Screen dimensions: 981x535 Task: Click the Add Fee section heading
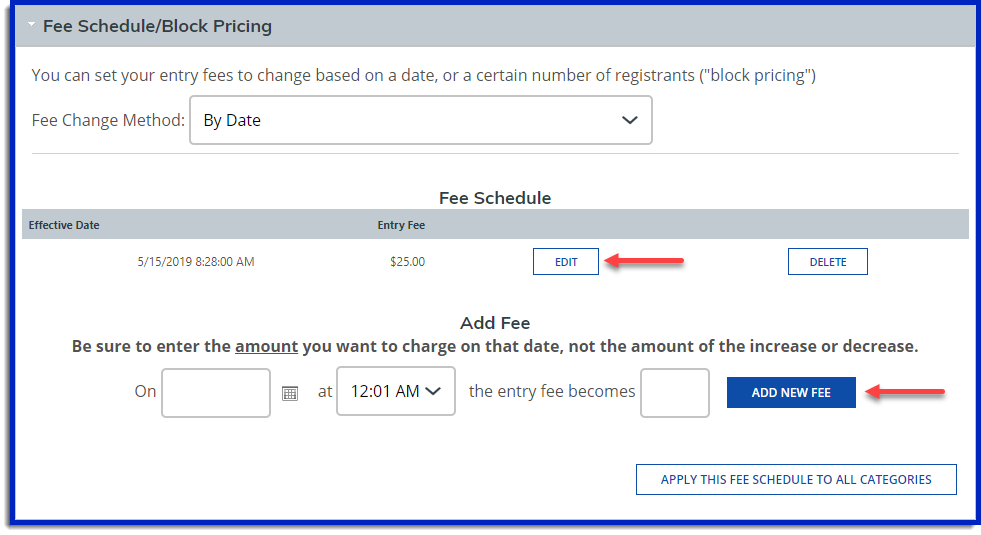[x=495, y=323]
